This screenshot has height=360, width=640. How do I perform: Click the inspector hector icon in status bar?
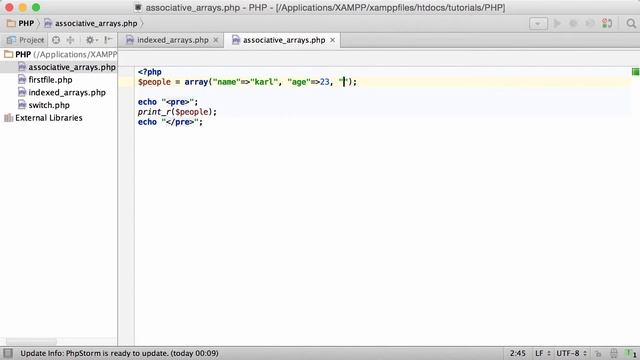pyautogui.click(x=613, y=353)
